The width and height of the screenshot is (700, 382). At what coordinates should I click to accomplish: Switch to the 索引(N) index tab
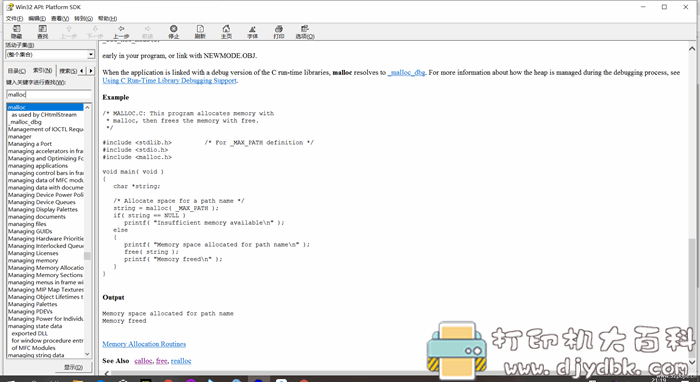pyautogui.click(x=42, y=71)
